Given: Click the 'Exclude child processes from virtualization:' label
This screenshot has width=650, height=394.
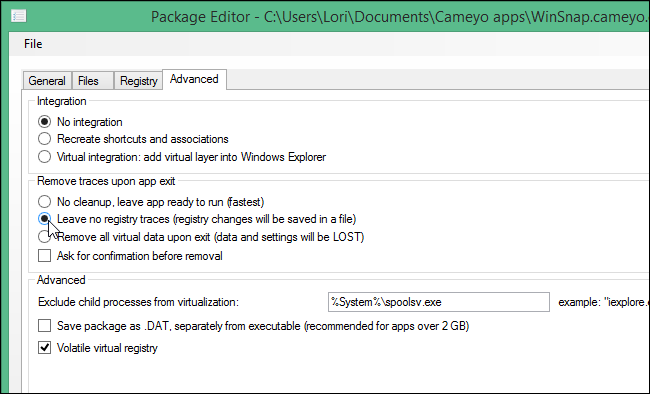Looking at the screenshot, I should point(138,302).
